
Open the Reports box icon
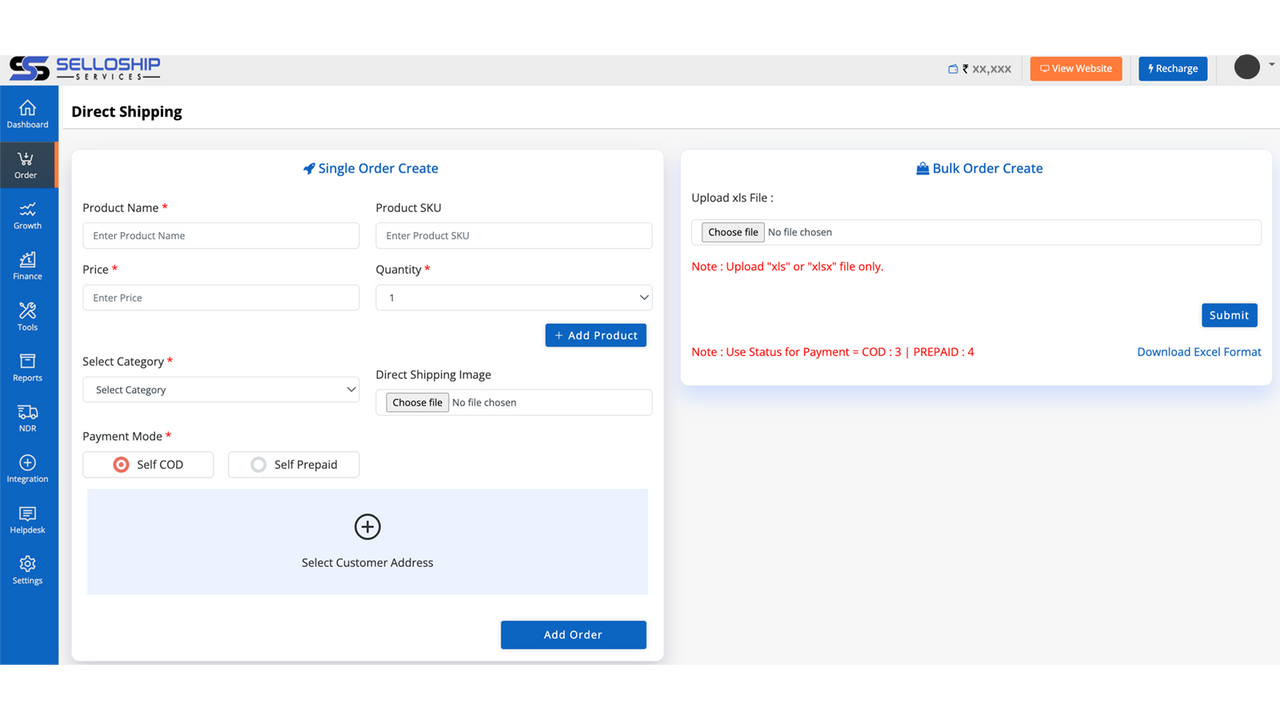(28, 361)
